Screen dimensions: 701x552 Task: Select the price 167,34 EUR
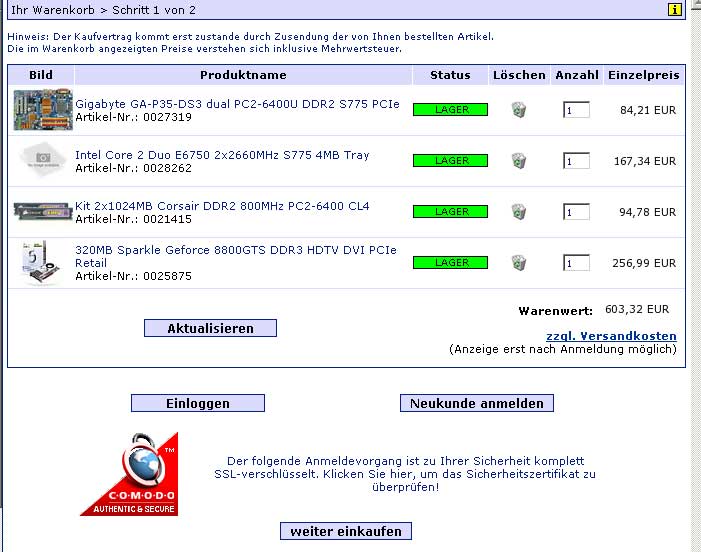point(645,161)
